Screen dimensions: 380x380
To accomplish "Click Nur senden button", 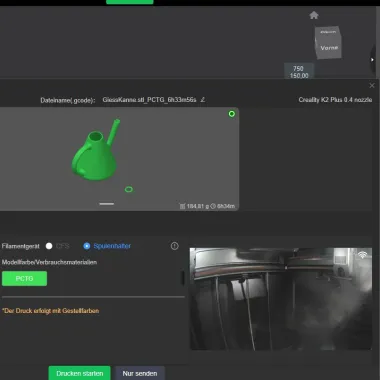I will 140,373.
